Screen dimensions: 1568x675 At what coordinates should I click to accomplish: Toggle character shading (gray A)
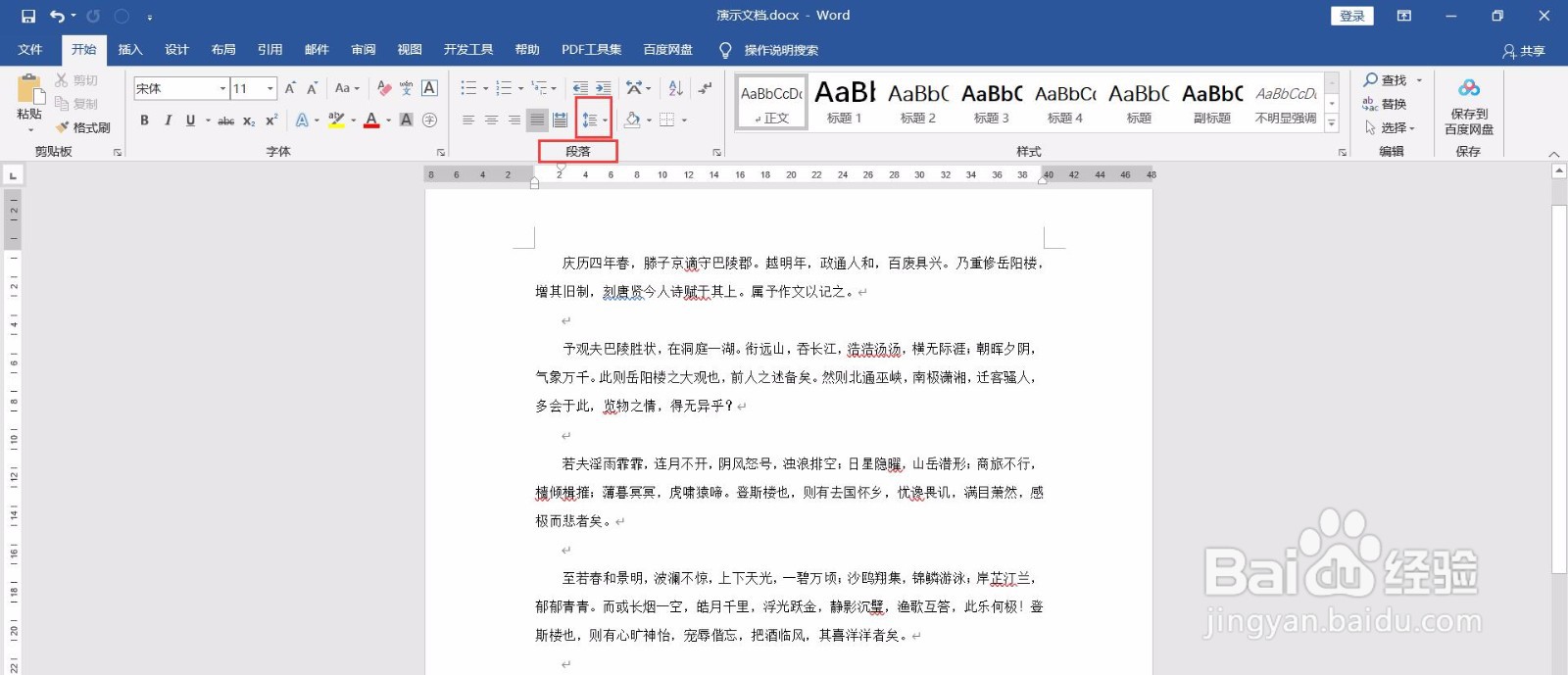(x=406, y=120)
